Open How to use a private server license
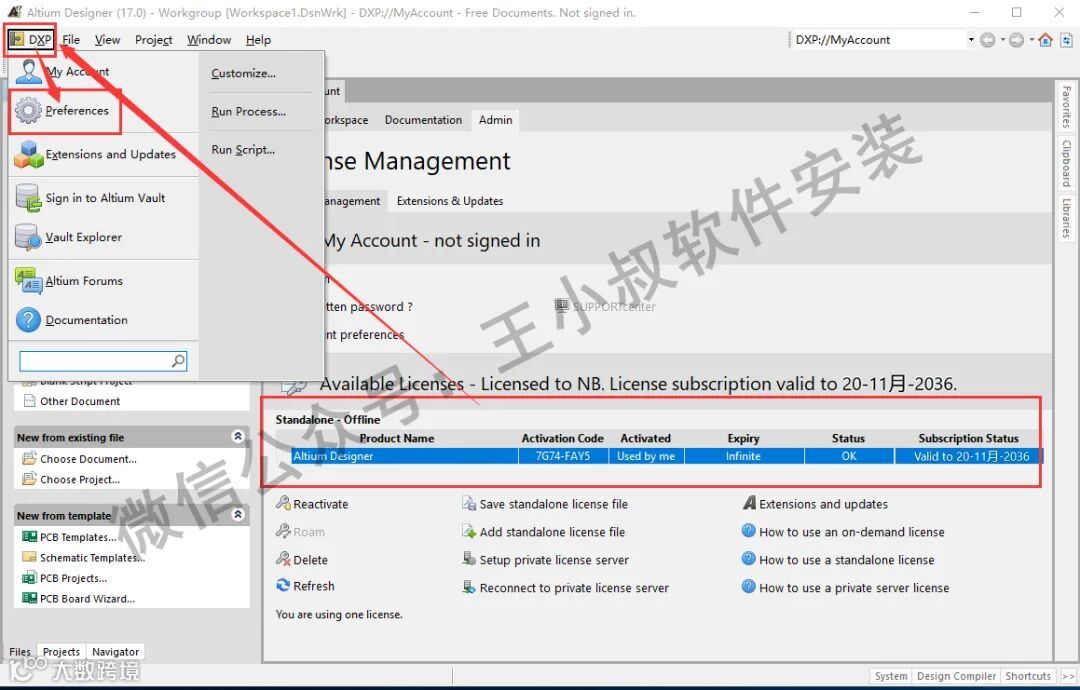 (x=854, y=588)
